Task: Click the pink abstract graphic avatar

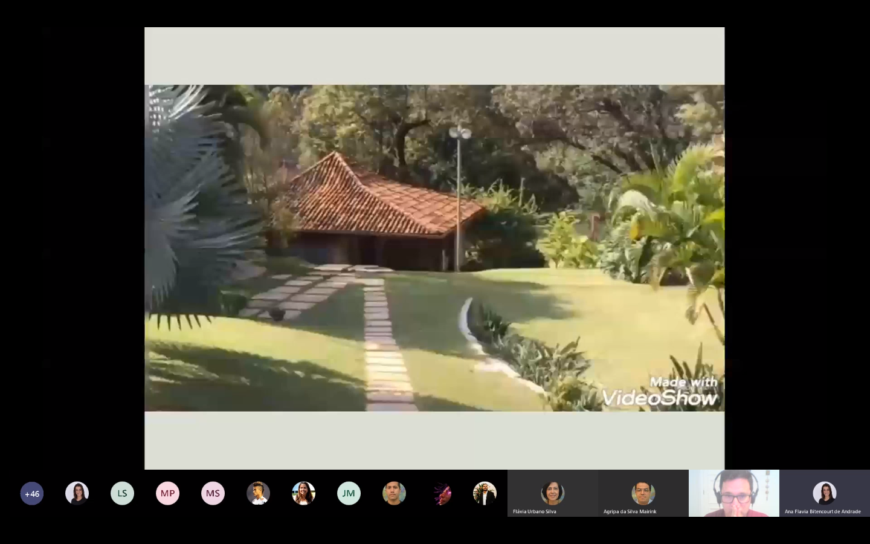Action: click(441, 493)
